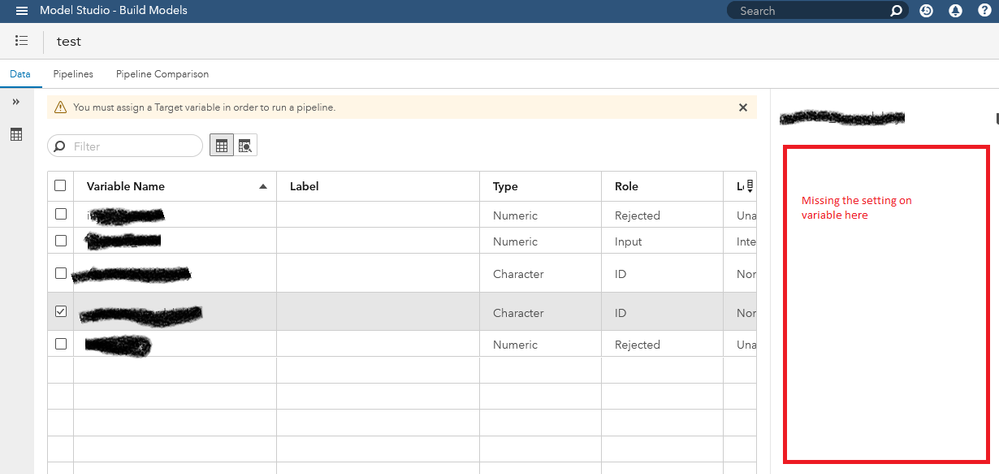
Task: Open the recent items clock icon
Action: [x=927, y=11]
